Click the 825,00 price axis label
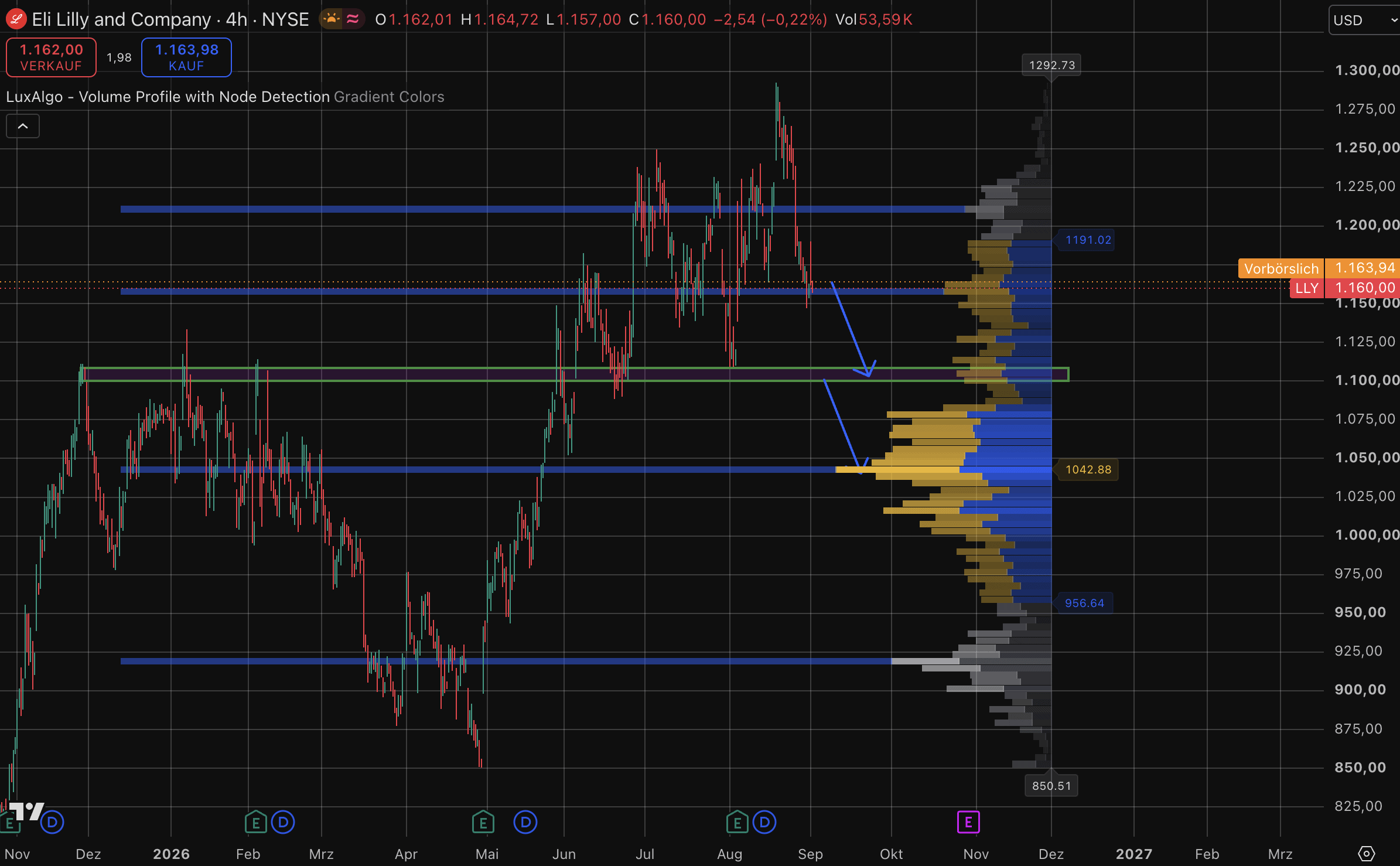Viewport: 1400px width, 866px height. 1358,806
